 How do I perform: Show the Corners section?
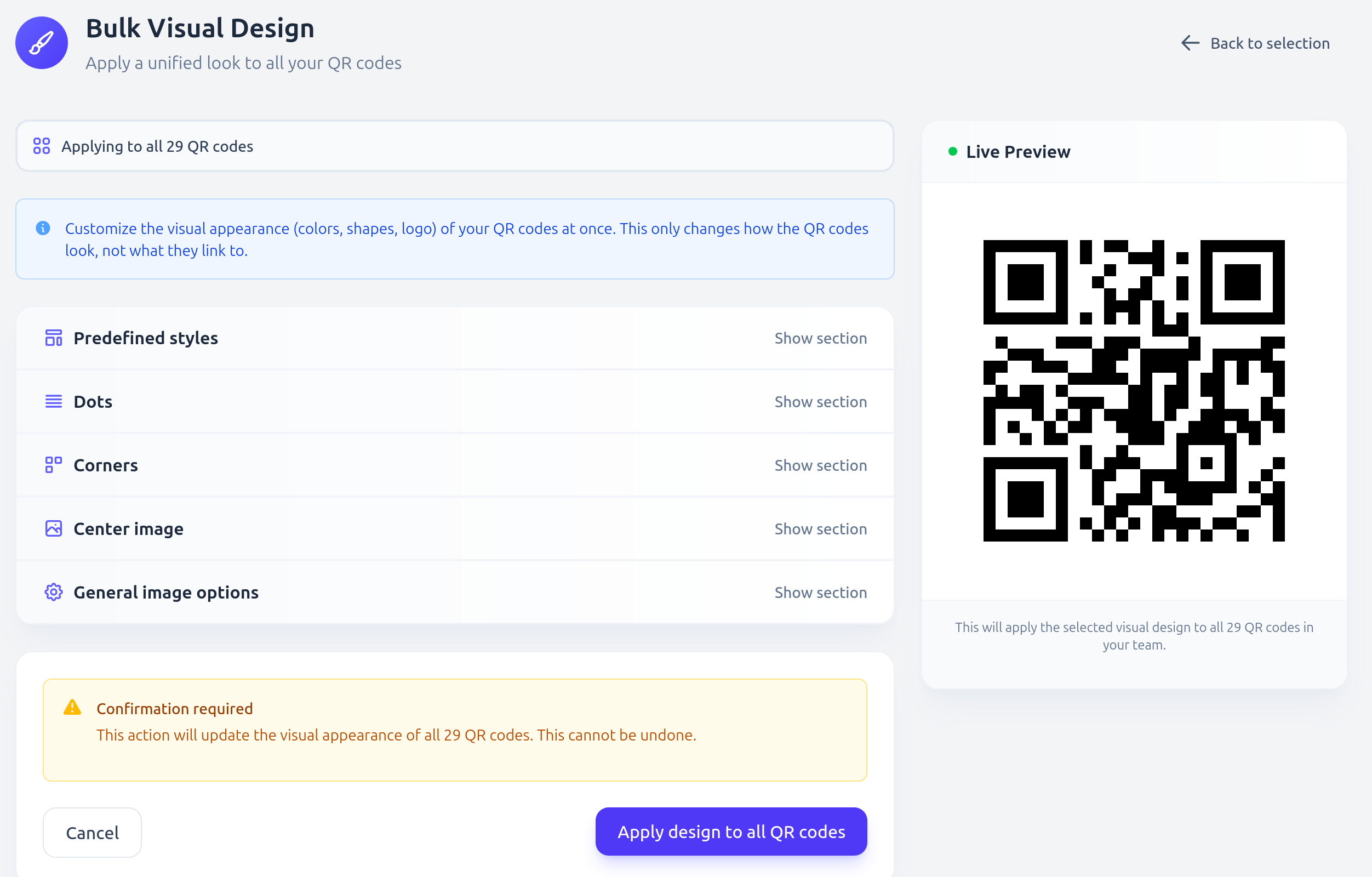point(820,464)
